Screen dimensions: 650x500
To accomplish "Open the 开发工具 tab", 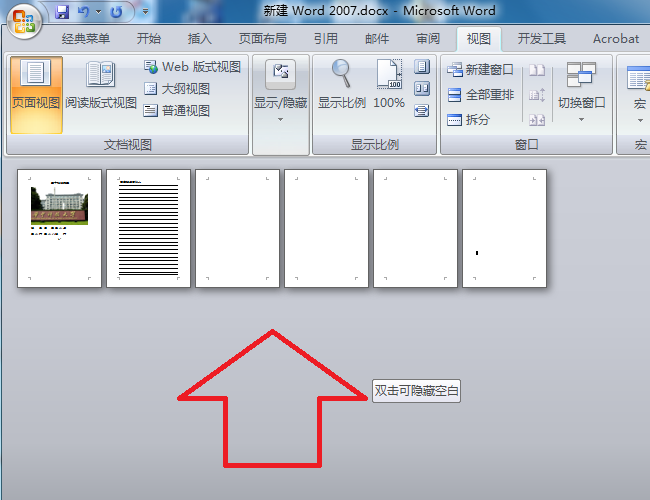I will (541, 39).
